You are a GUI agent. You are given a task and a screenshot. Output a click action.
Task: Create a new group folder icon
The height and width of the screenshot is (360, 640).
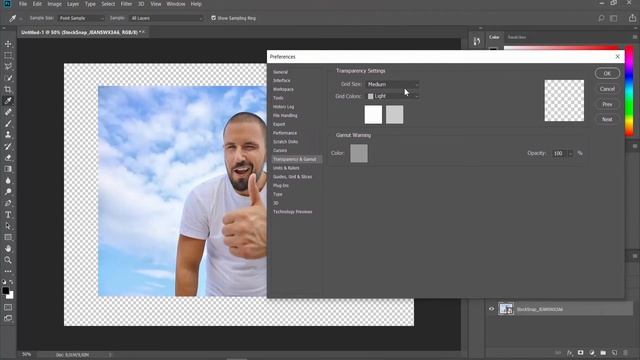[x=603, y=353]
